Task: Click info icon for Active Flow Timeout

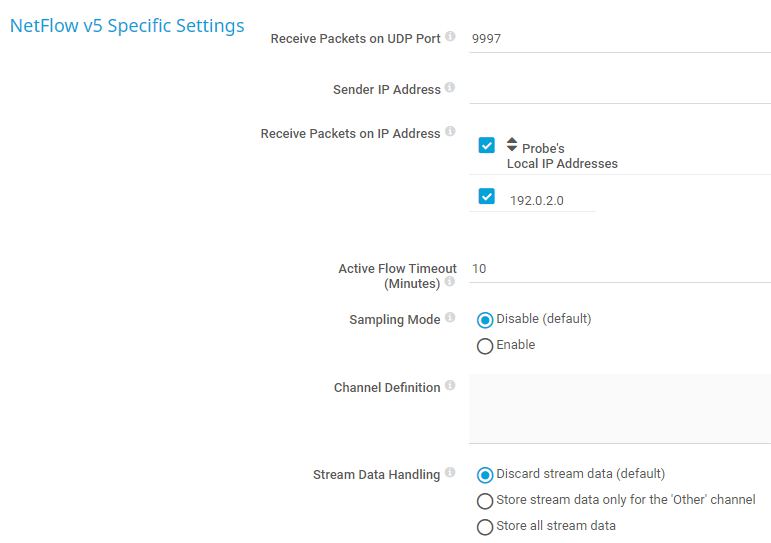Action: click(x=450, y=282)
